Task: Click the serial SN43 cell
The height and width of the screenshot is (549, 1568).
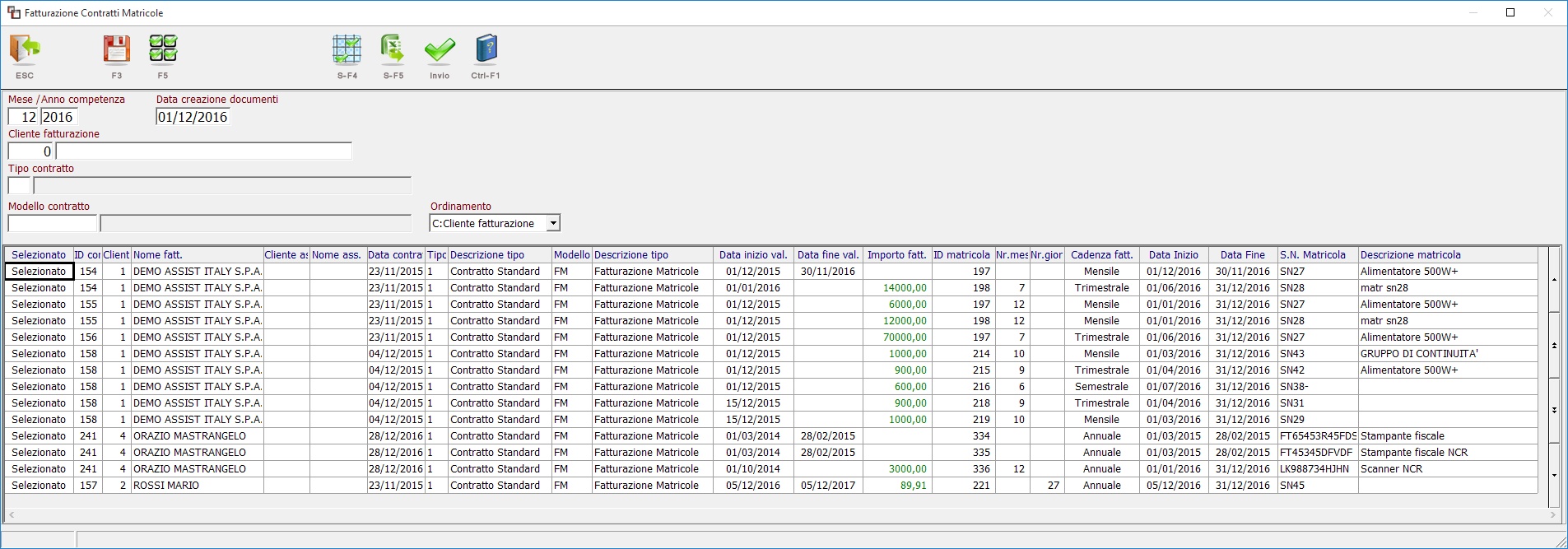Action: [x=1318, y=354]
